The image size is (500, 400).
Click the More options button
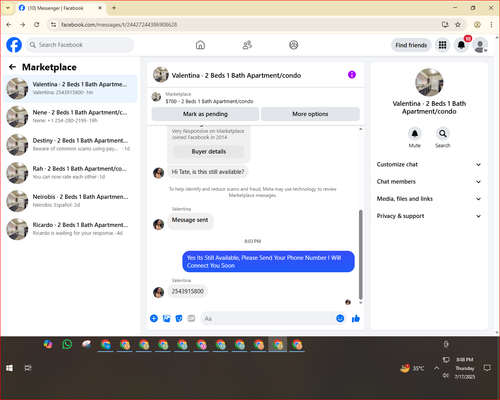(310, 114)
